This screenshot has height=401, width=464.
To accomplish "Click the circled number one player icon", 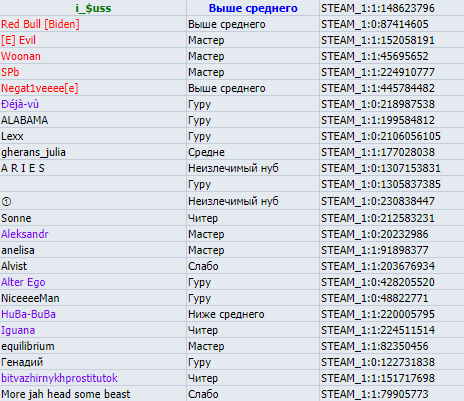I will pos(6,202).
